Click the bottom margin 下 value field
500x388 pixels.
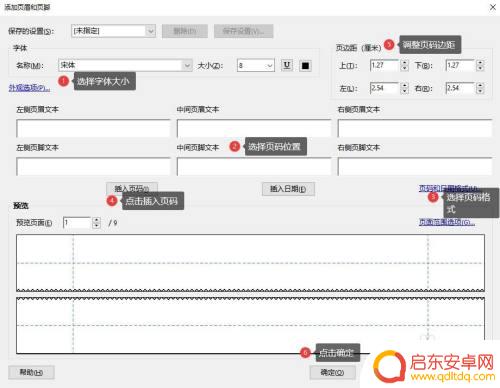460,65
